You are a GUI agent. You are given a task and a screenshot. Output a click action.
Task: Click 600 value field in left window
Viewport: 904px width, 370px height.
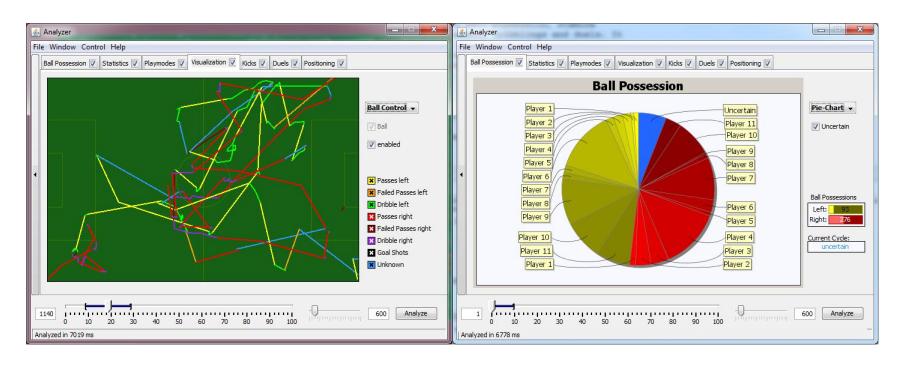pyautogui.click(x=379, y=314)
